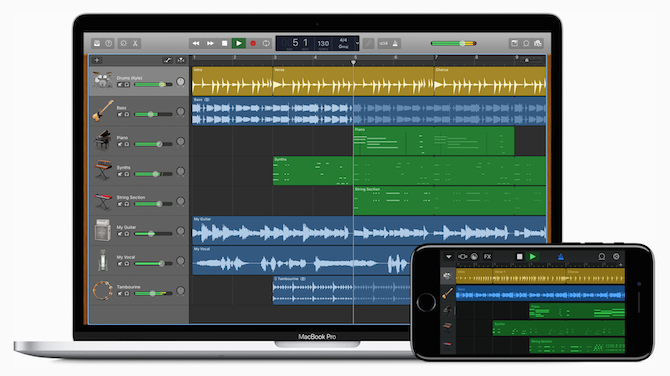The image size is (670, 376).
Task: Open the Notepad icon in toolbar
Action: click(x=514, y=43)
